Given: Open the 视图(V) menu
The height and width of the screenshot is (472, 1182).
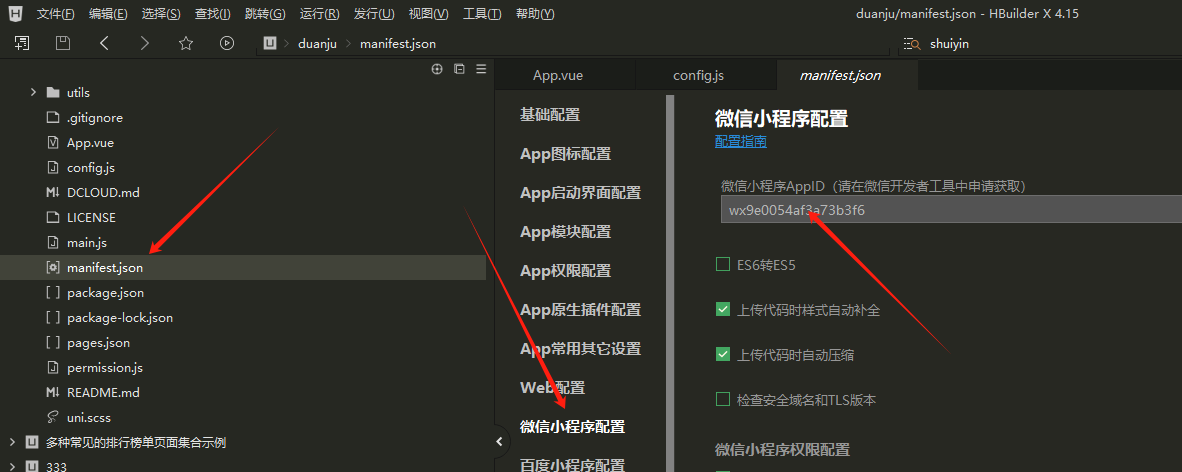Looking at the screenshot, I should pyautogui.click(x=428, y=14).
